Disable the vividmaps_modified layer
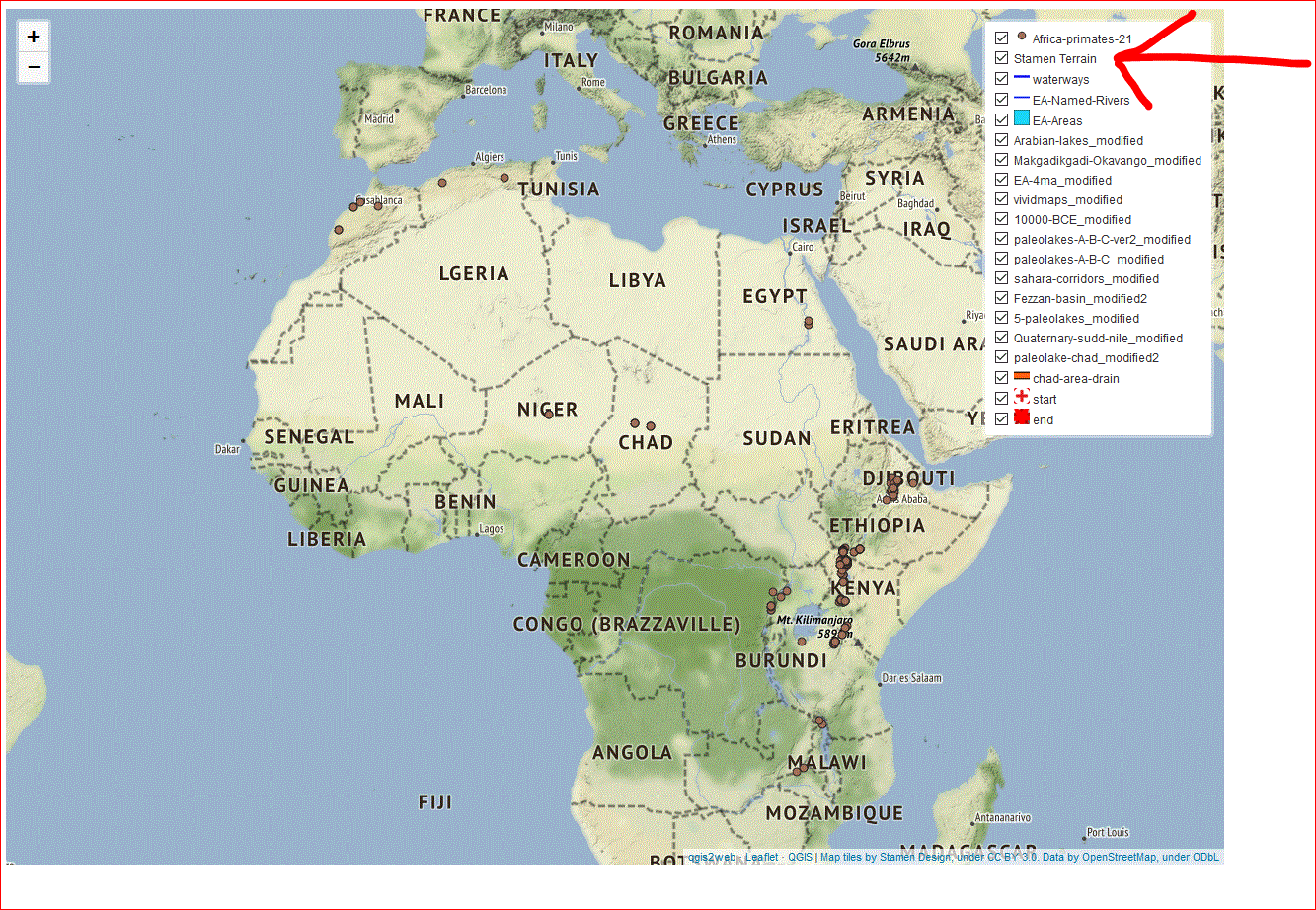 1001,199
